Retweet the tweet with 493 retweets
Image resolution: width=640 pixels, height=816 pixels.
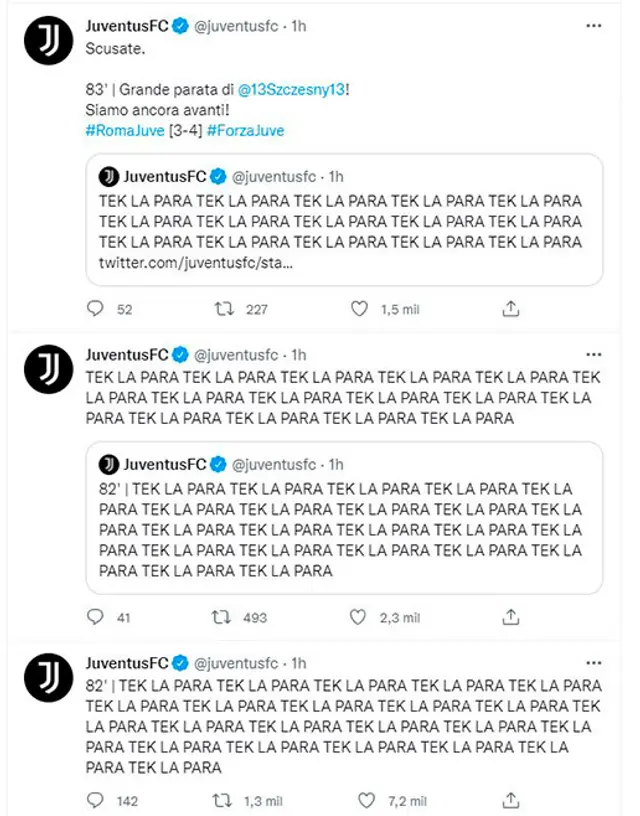pos(224,617)
